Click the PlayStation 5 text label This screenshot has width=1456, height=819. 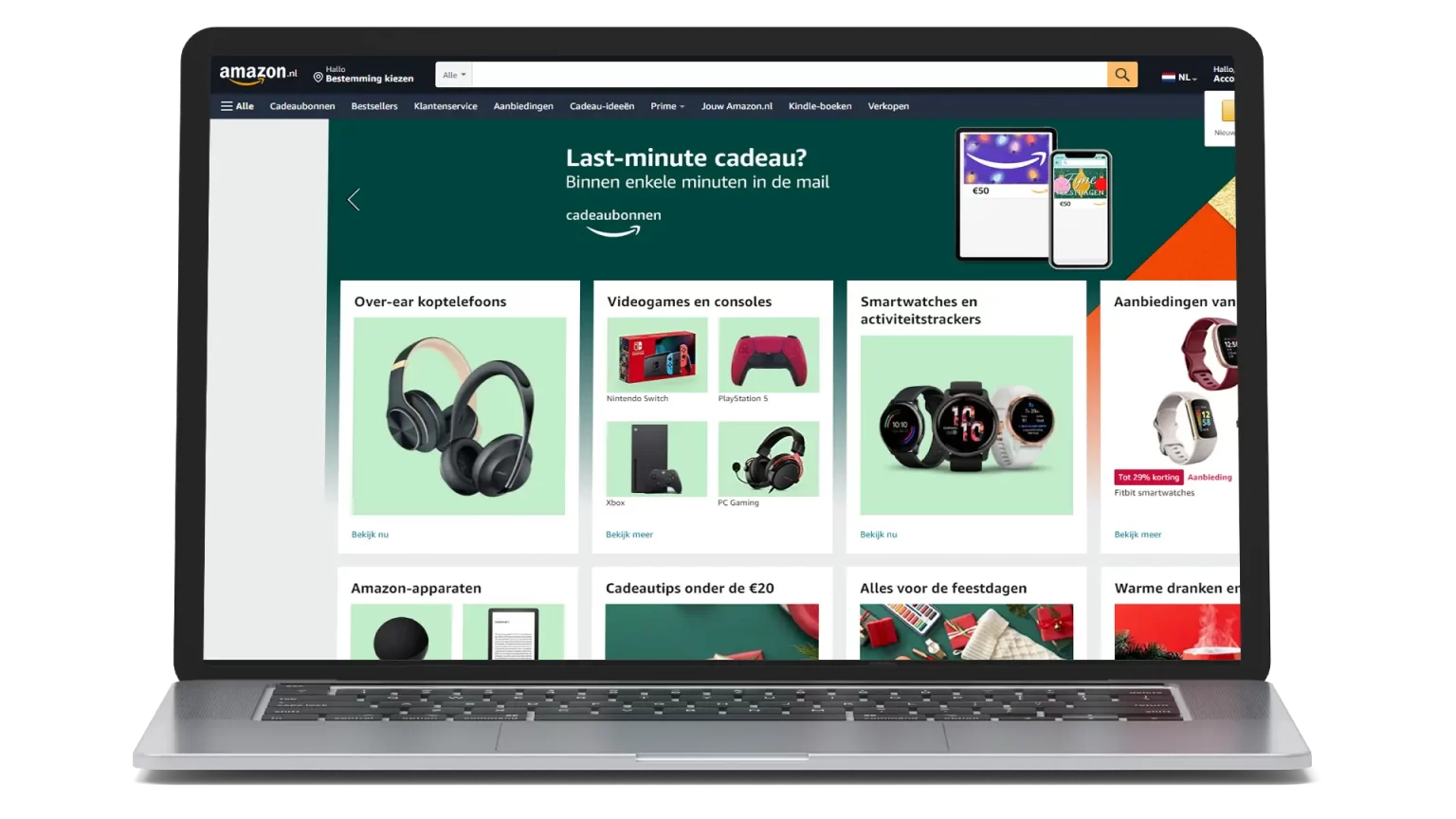(x=743, y=399)
